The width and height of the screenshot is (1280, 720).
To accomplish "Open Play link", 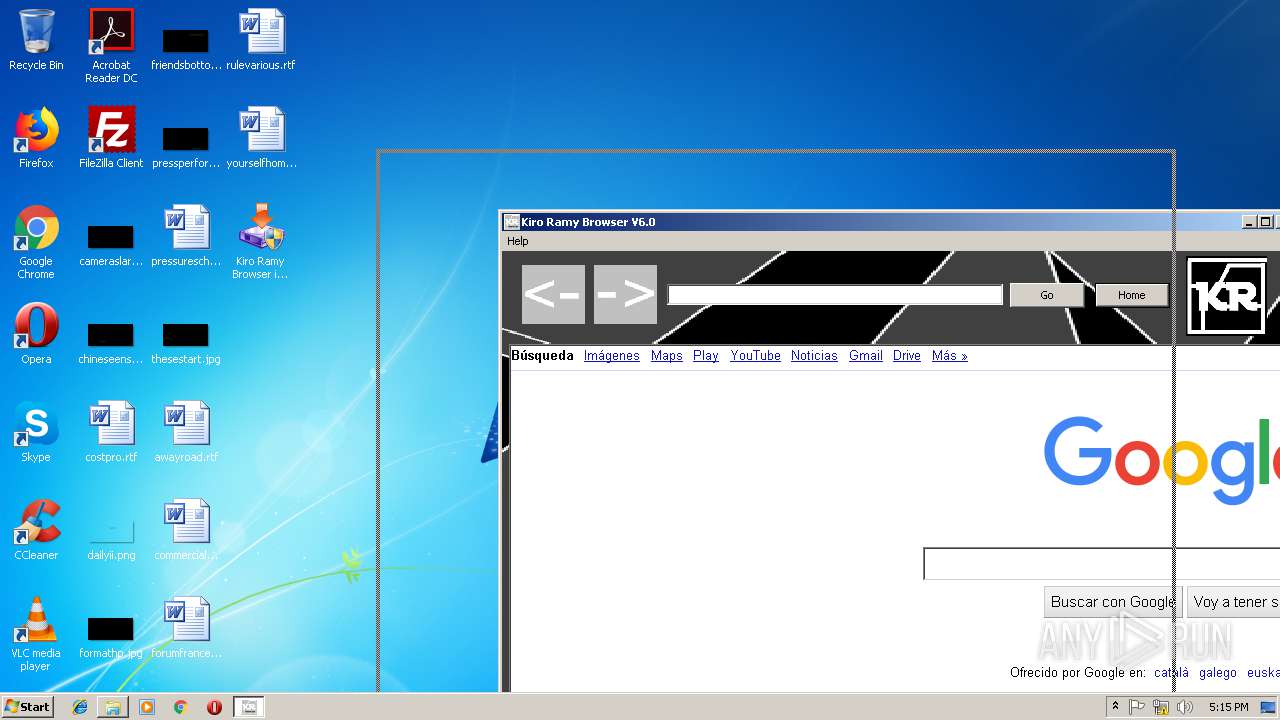I will click(706, 356).
